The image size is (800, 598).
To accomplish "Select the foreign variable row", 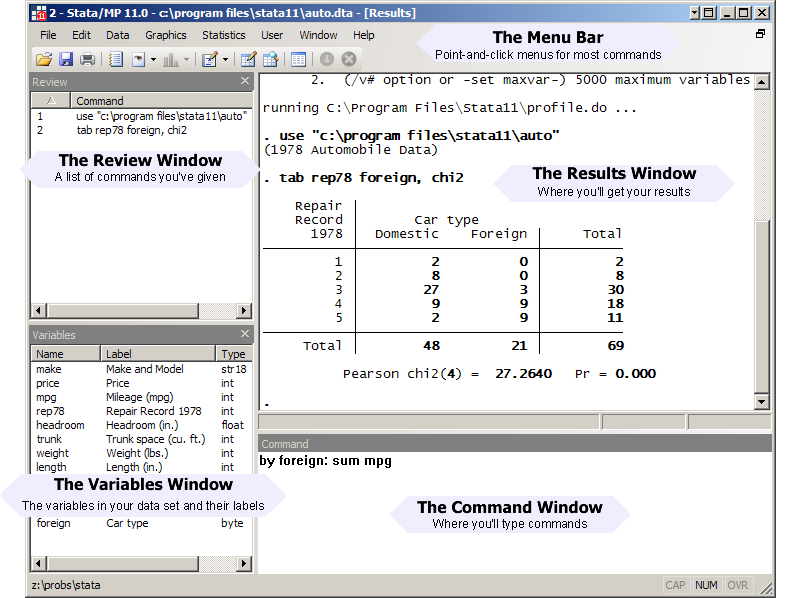I will (141, 524).
